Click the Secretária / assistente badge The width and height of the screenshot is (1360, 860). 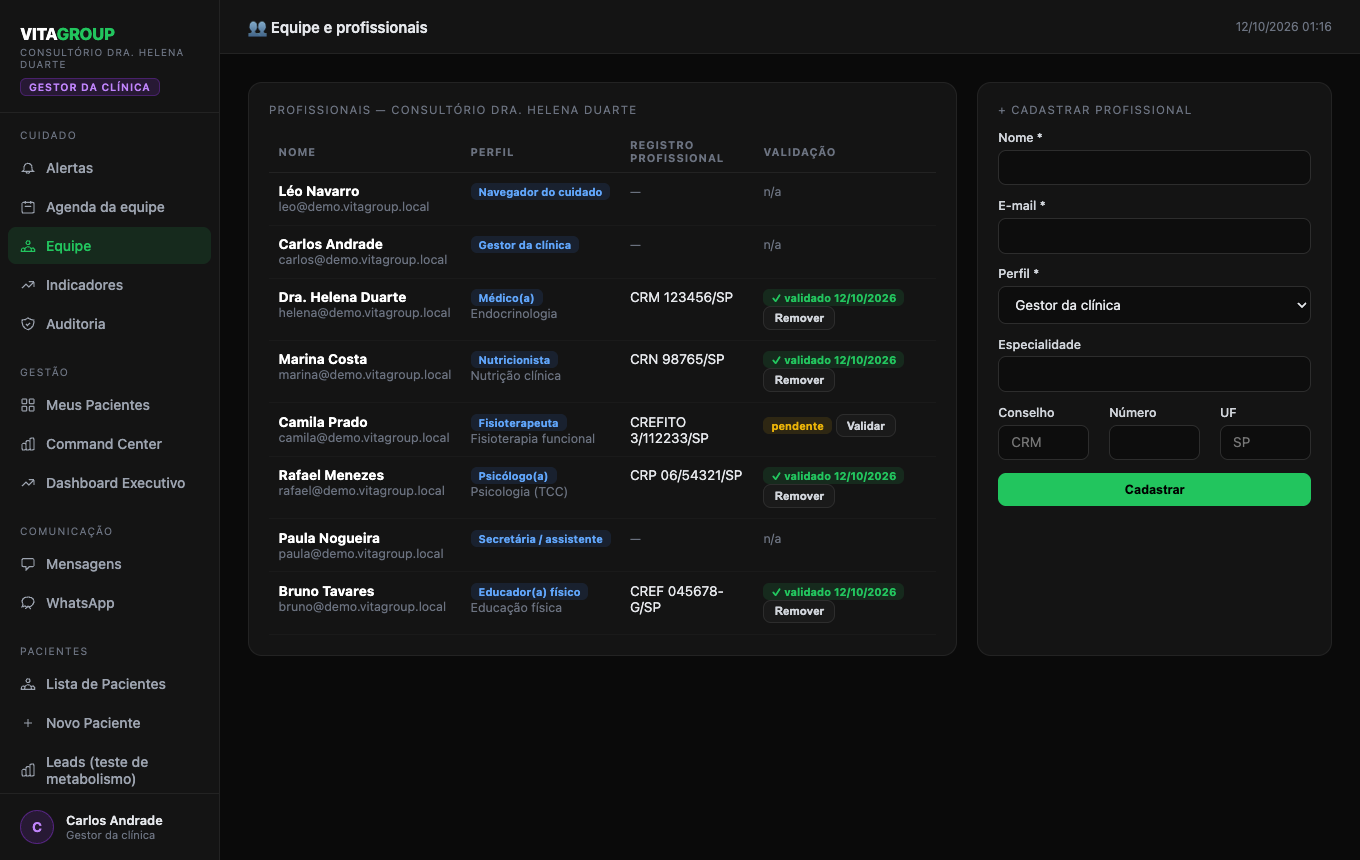[540, 539]
